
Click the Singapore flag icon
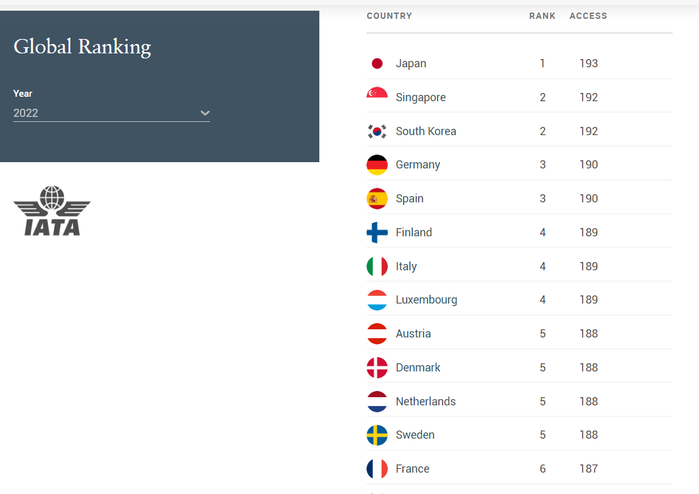click(377, 97)
